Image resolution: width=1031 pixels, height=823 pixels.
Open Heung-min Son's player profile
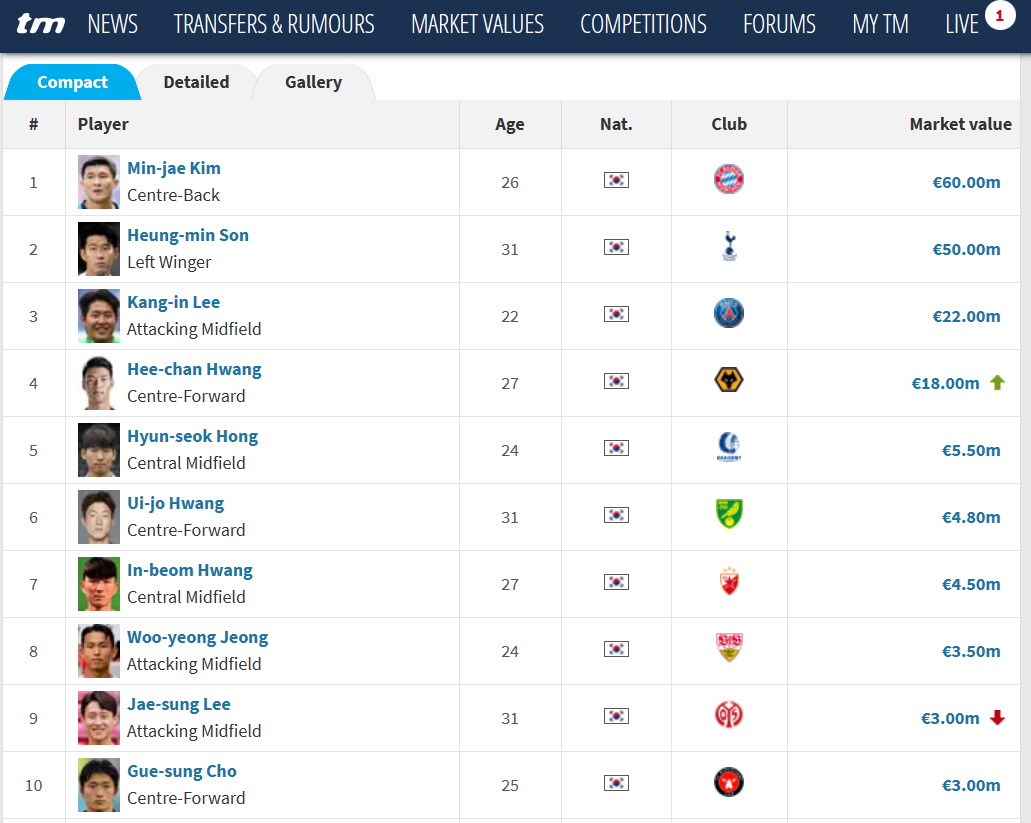coord(188,236)
